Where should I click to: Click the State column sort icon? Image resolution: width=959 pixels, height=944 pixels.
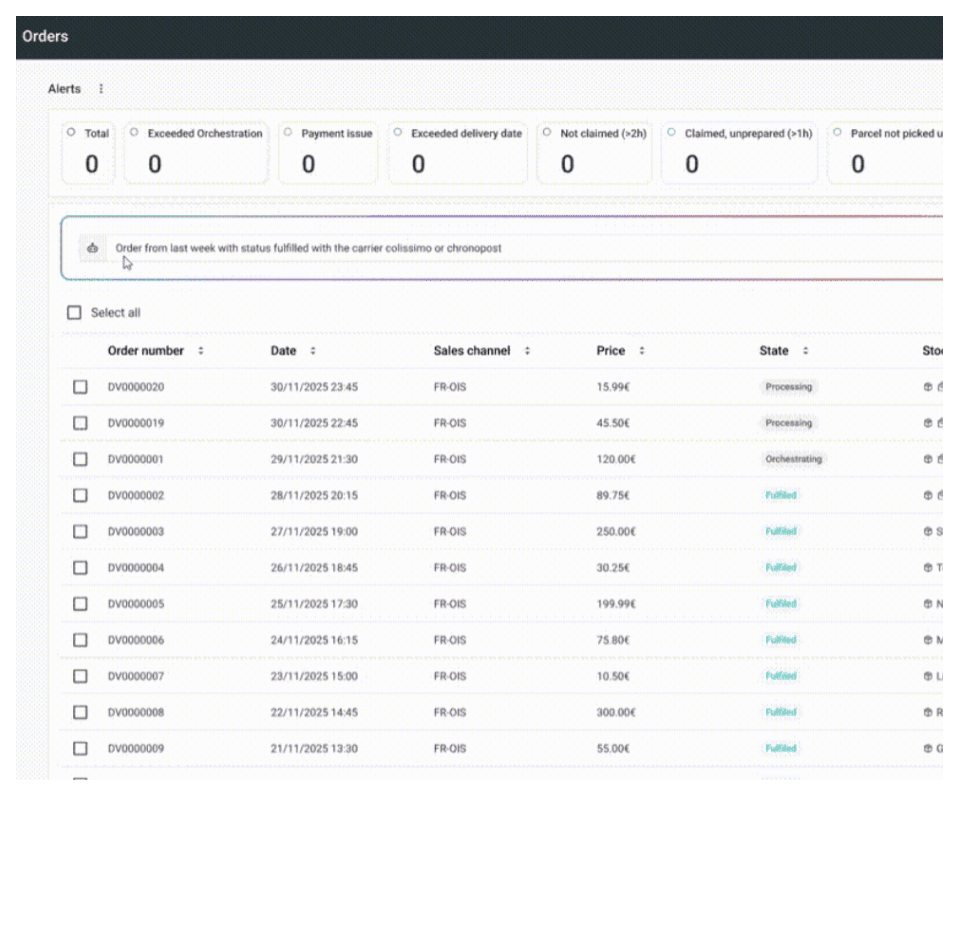point(805,351)
